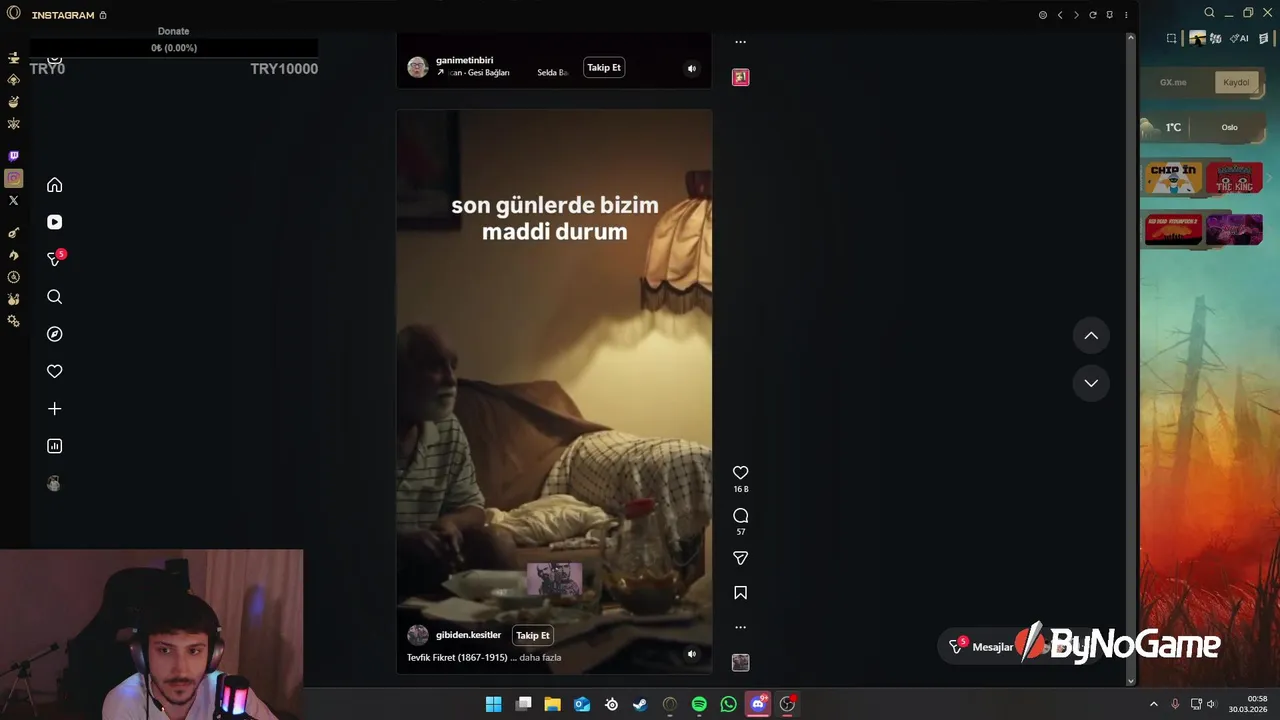The width and height of the screenshot is (1280, 720).
Task: Show next game tiles with right chevron
Action: (1270, 178)
